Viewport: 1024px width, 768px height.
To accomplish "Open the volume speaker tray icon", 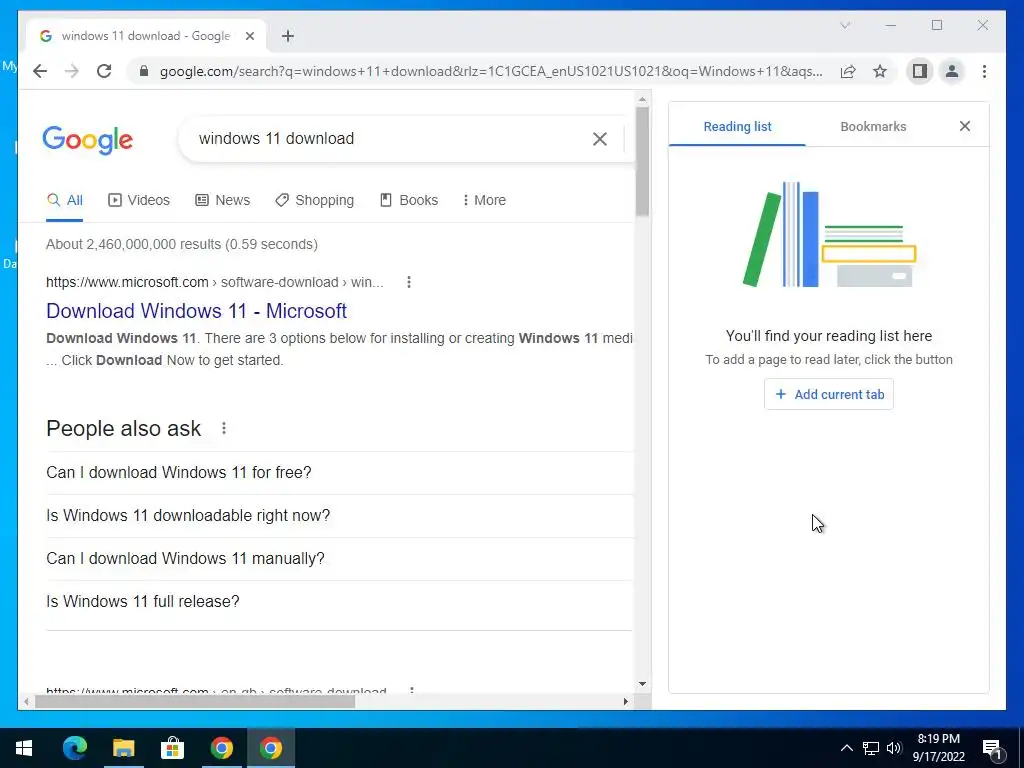I will pyautogui.click(x=894, y=748).
